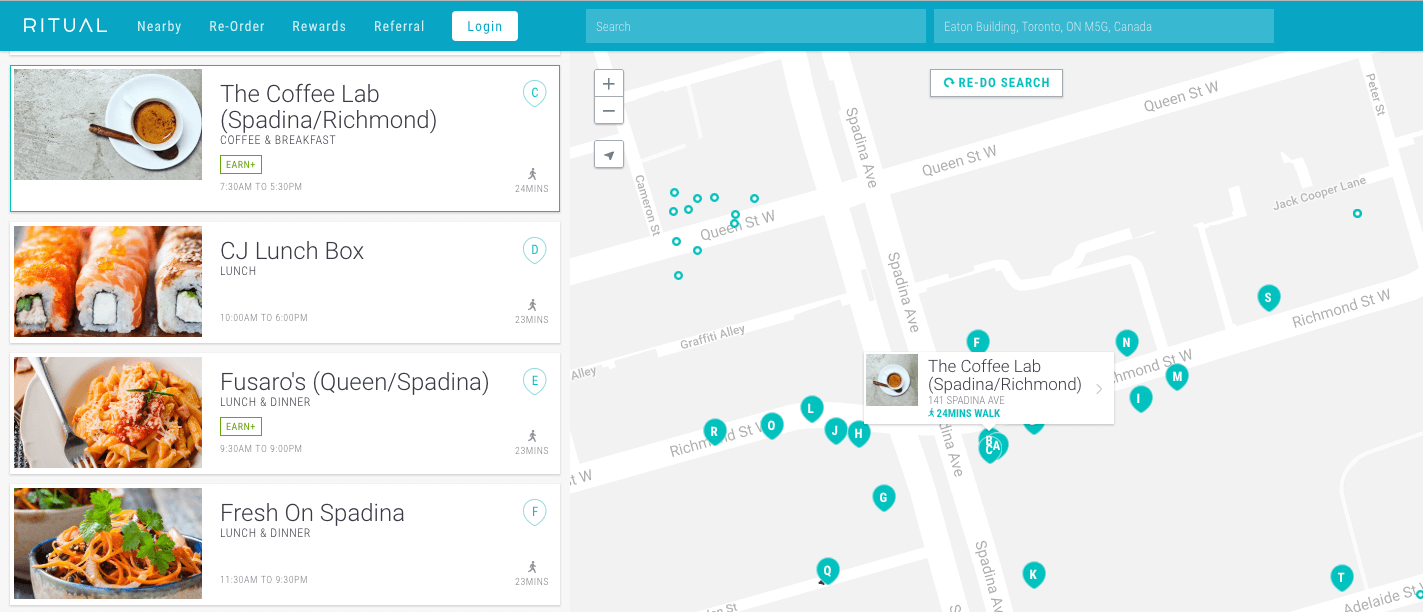The width and height of the screenshot is (1423, 612).
Task: Select map marker S
Action: coord(1268,297)
